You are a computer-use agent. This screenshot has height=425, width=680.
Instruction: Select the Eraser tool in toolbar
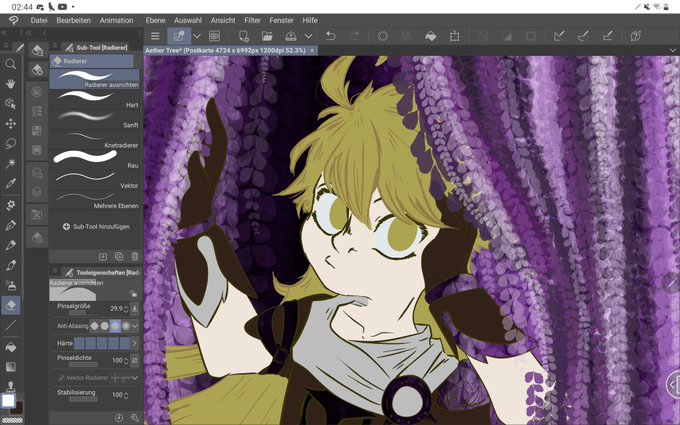point(10,305)
